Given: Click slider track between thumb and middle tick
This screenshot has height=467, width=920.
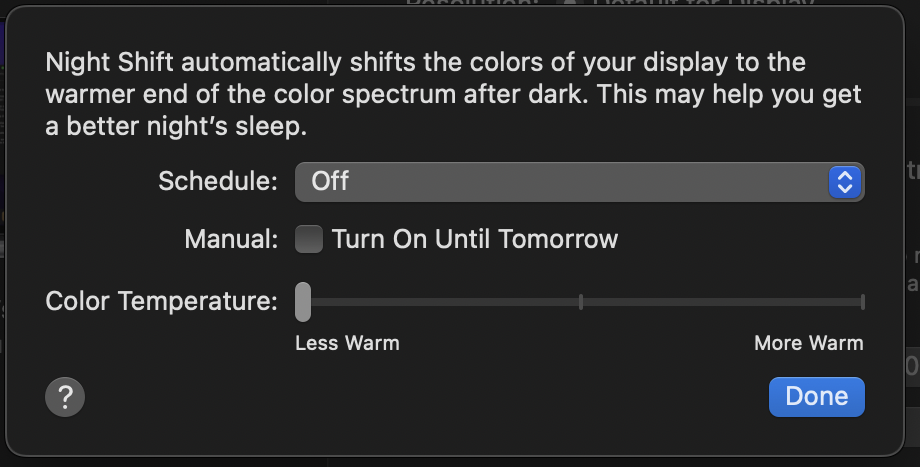Looking at the screenshot, I should [x=445, y=302].
